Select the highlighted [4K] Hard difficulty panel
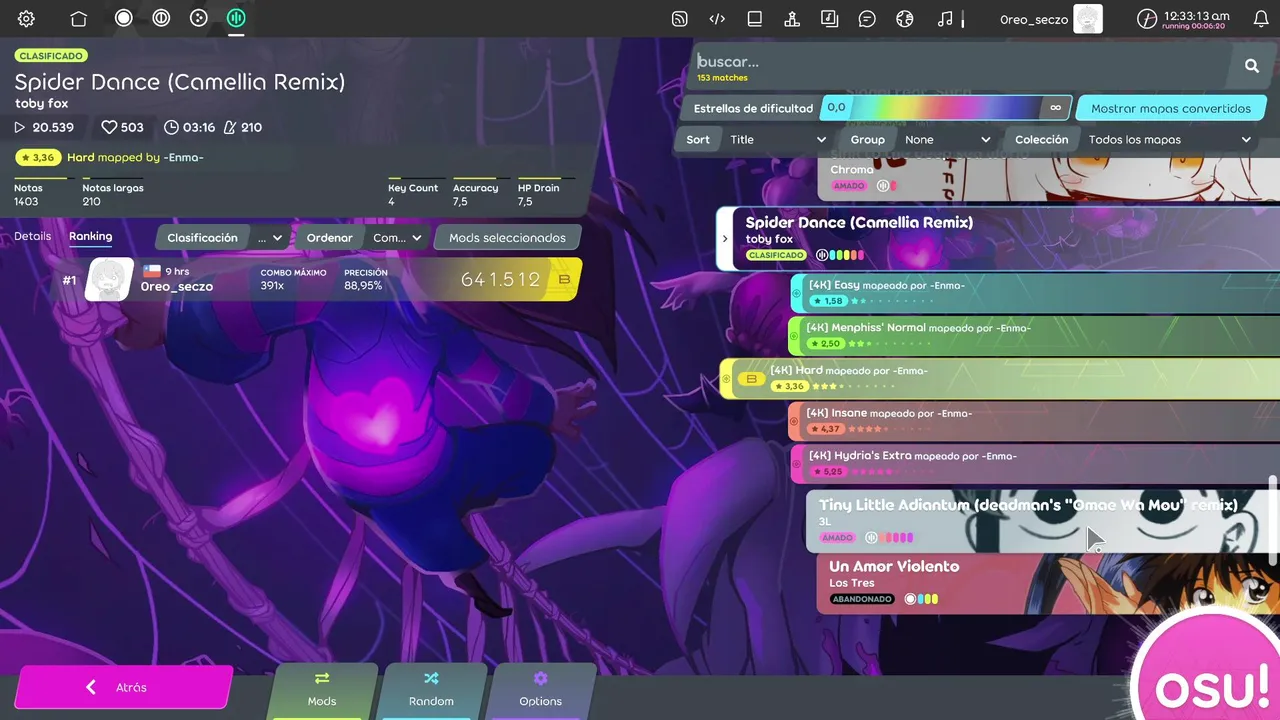Screen dimensions: 1280x720 (1000, 378)
